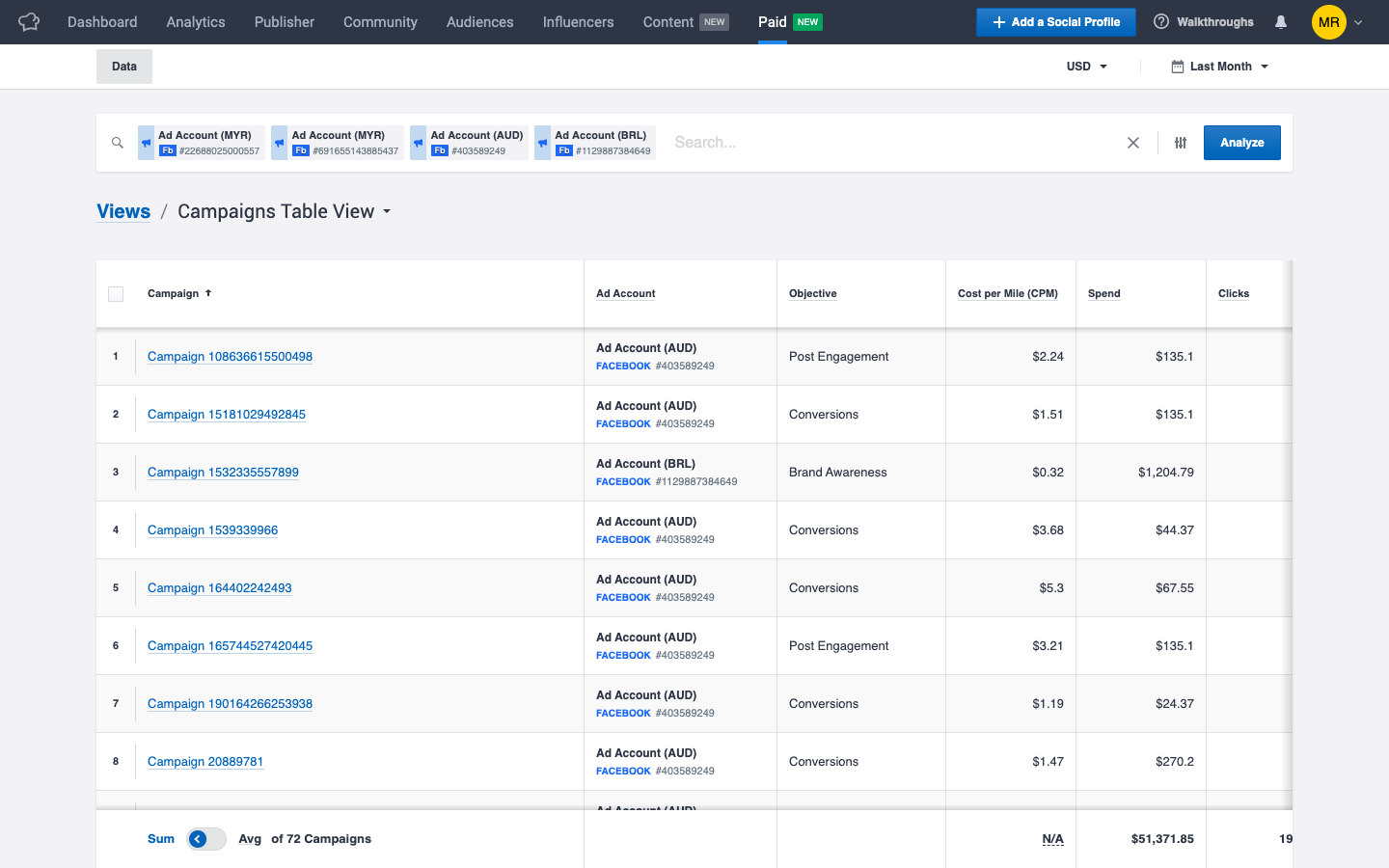Click the Add a Social Profile button
This screenshot has width=1389, height=868.
[x=1055, y=21]
